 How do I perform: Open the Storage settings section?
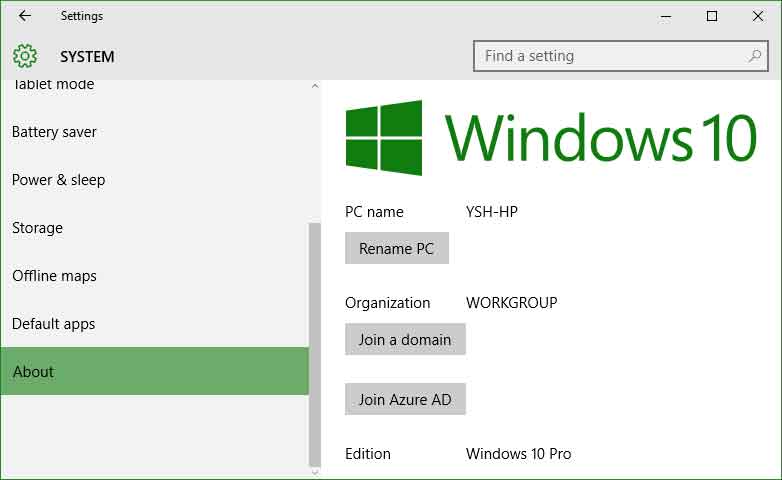(x=37, y=228)
